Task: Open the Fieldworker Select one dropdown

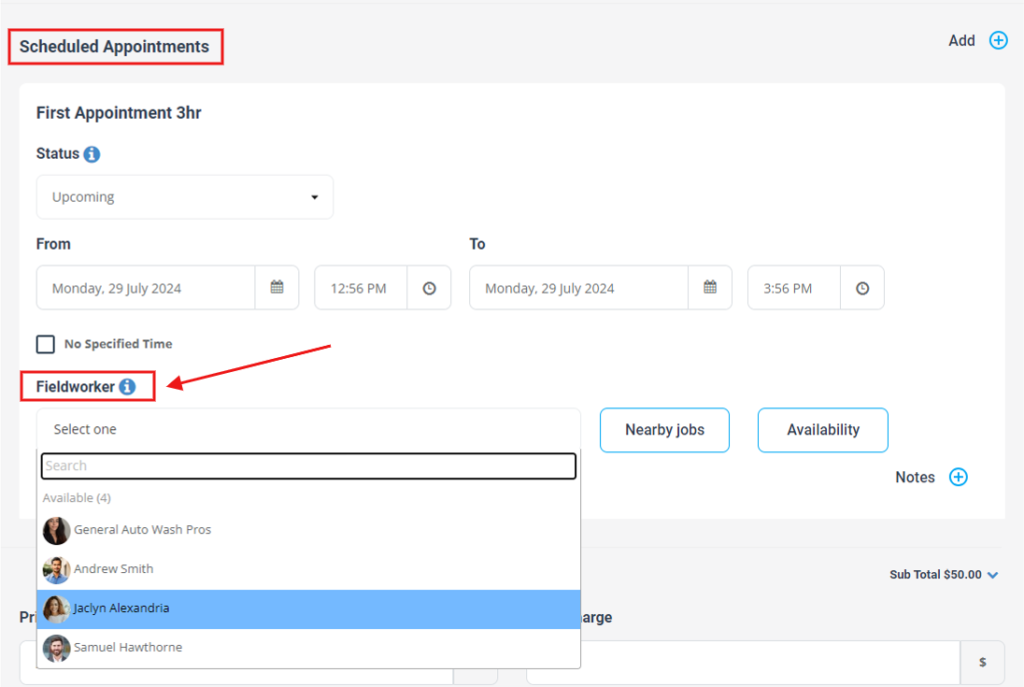Action: tap(308, 429)
